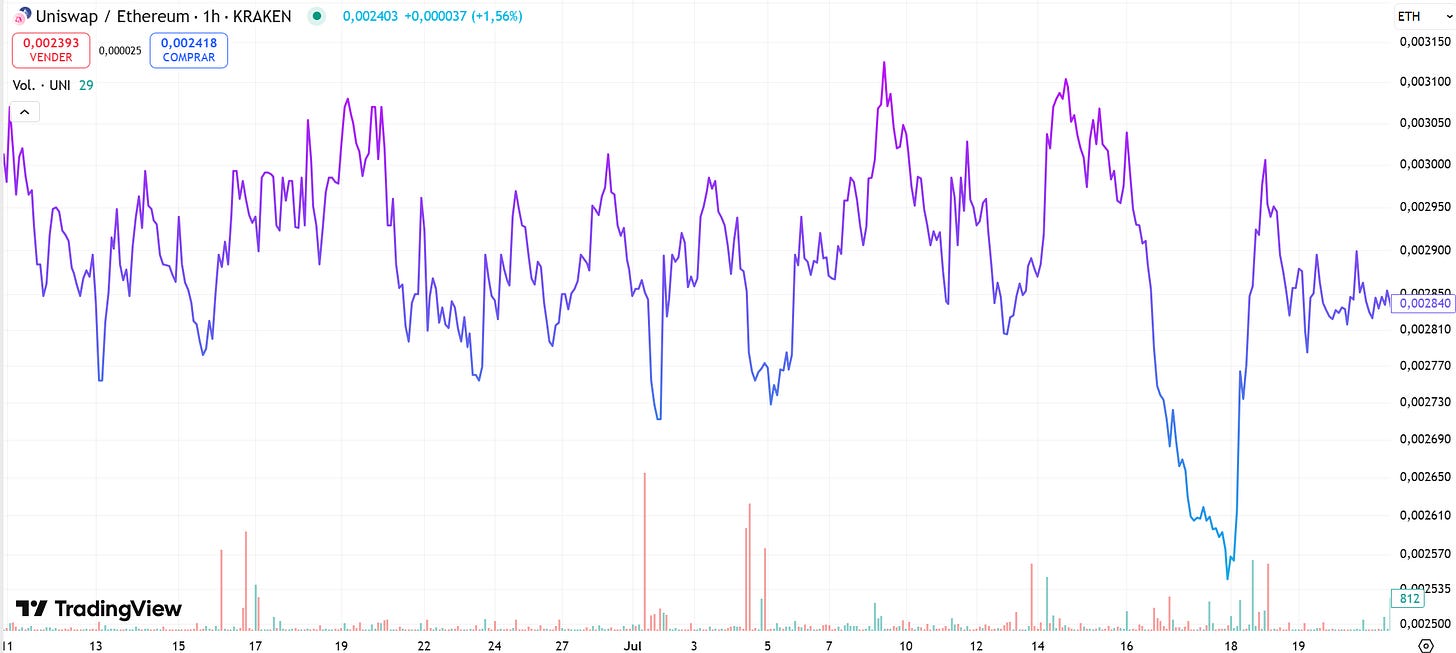
Task: Click the Vol. · UNI indicator label
Action: tap(41, 85)
